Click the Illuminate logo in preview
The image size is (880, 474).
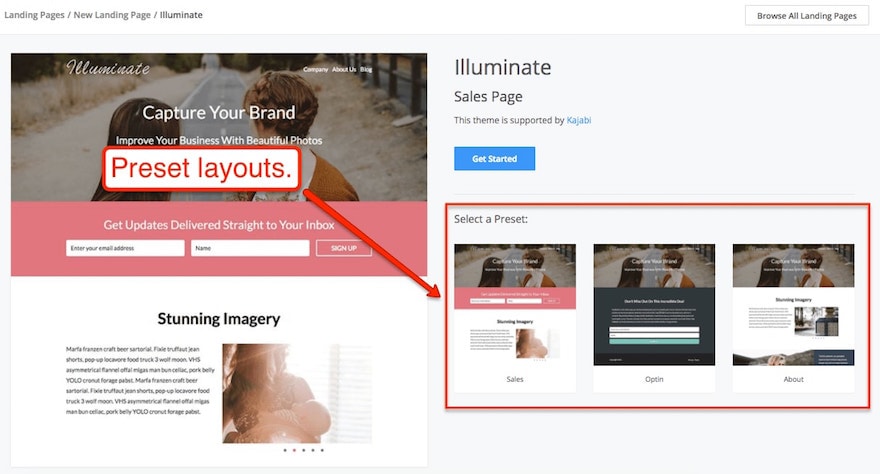pyautogui.click(x=108, y=68)
